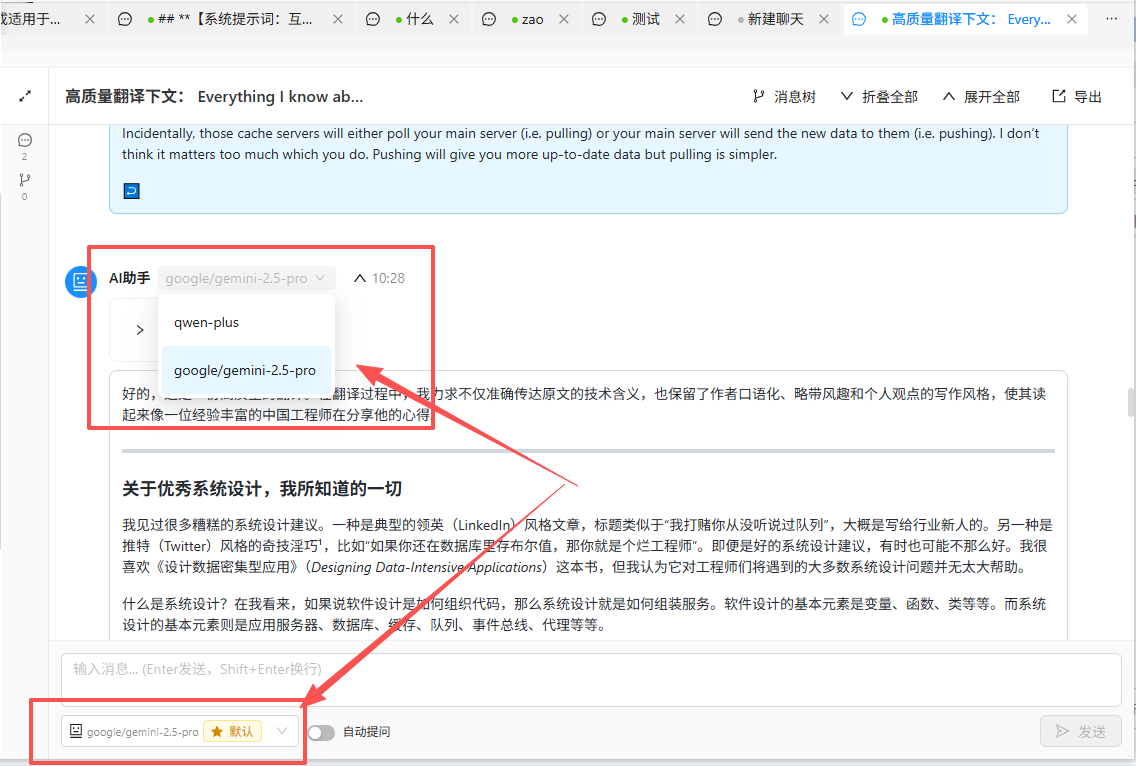Viewport: 1136px width, 766px height.
Task: Click the branch count icon in sidebar
Action: [x=25, y=180]
